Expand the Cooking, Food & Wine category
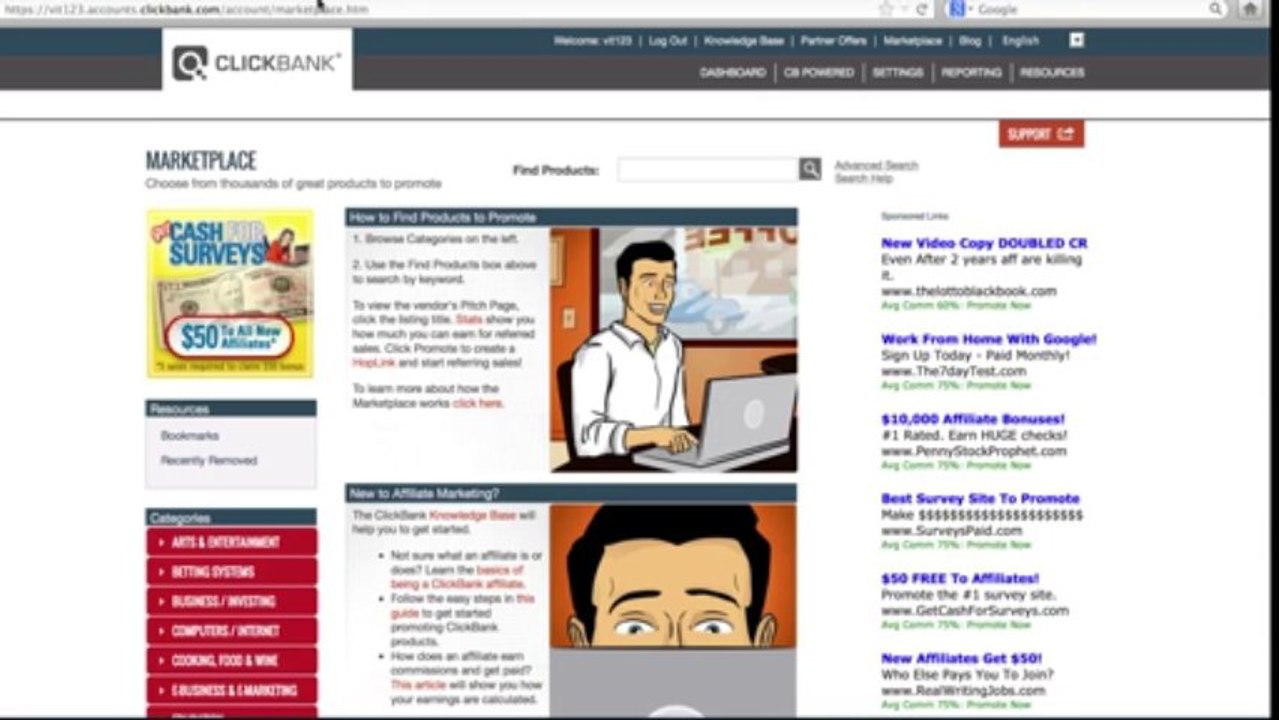 231,660
